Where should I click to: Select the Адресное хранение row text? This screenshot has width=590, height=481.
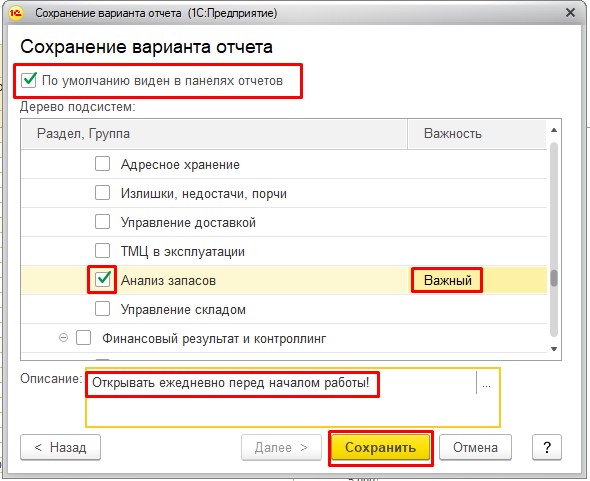[x=180, y=164]
